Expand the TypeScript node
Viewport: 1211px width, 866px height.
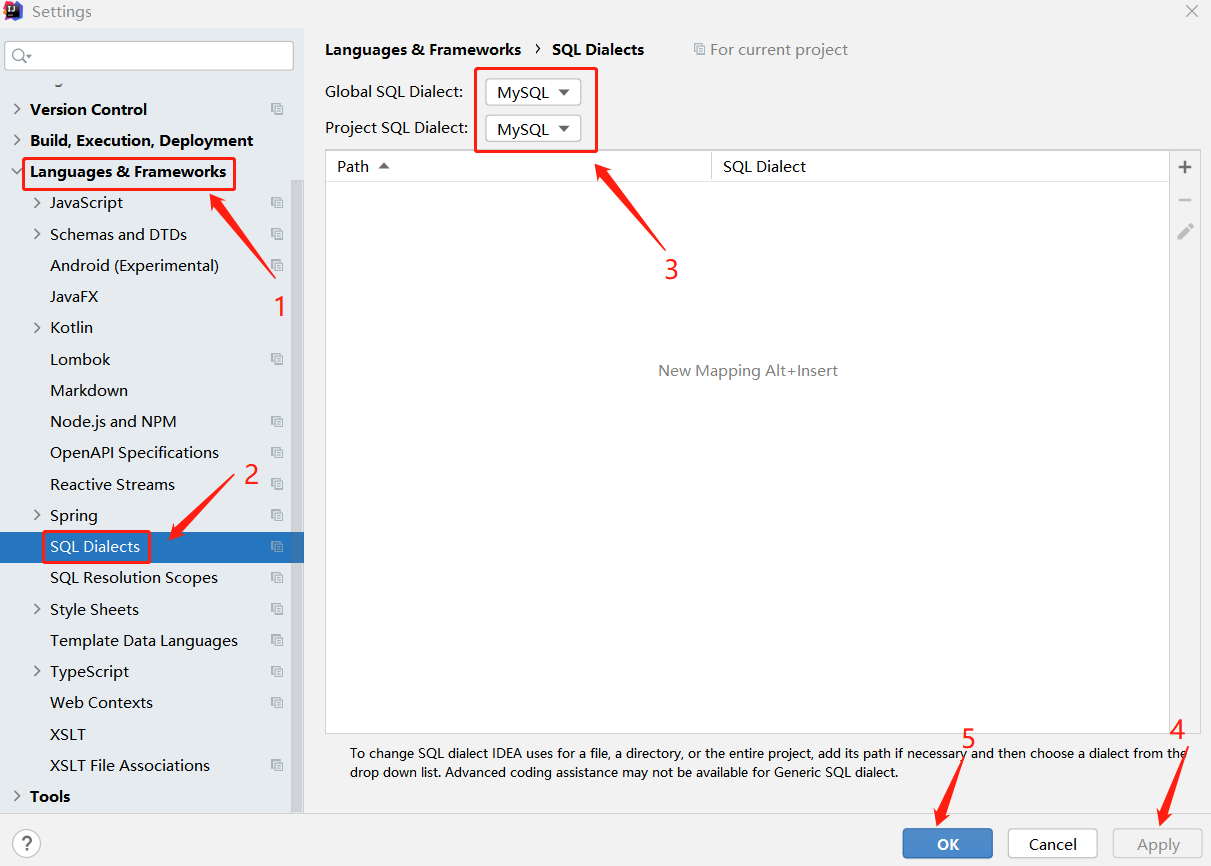pyautogui.click(x=37, y=672)
